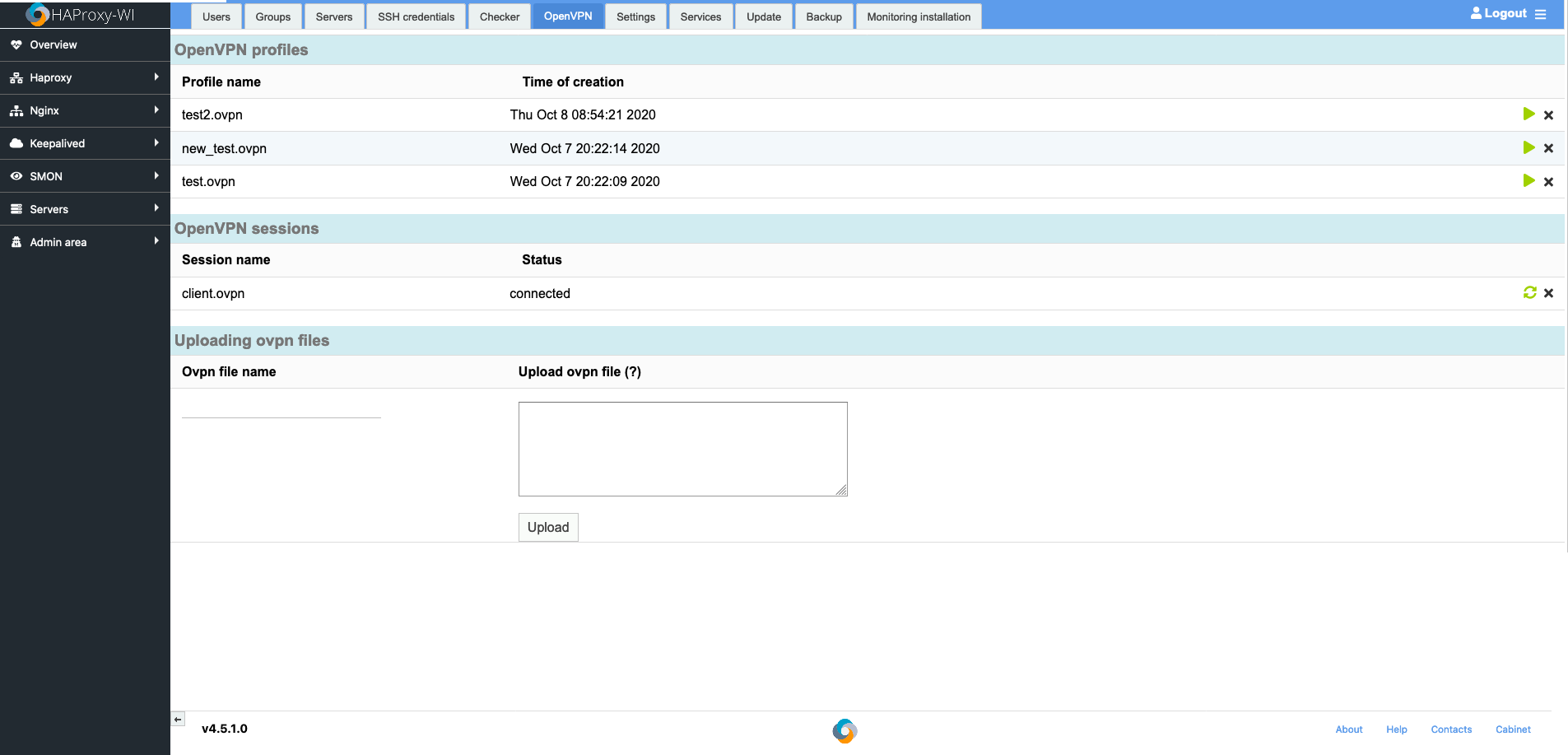
Task: Open the Contacts footer link
Action: [1451, 729]
